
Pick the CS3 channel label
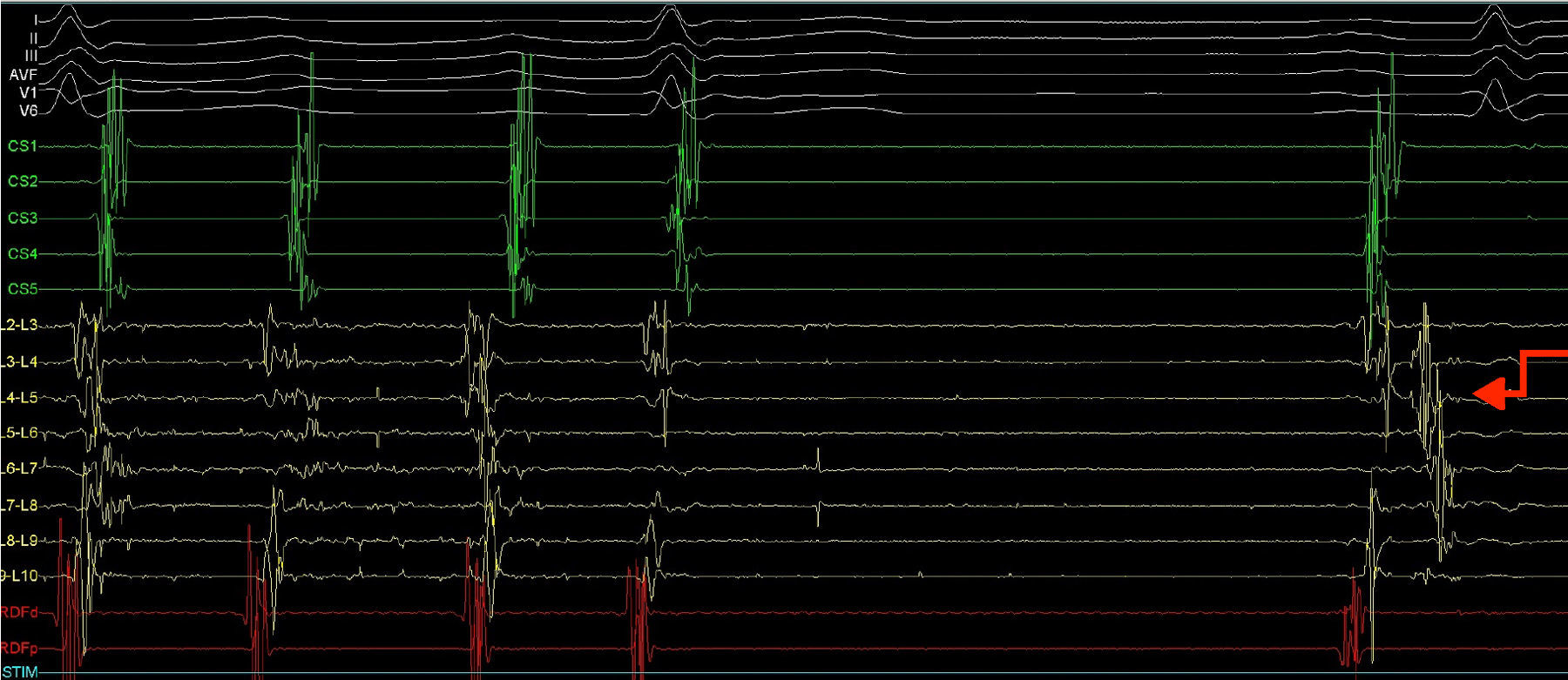click(23, 218)
